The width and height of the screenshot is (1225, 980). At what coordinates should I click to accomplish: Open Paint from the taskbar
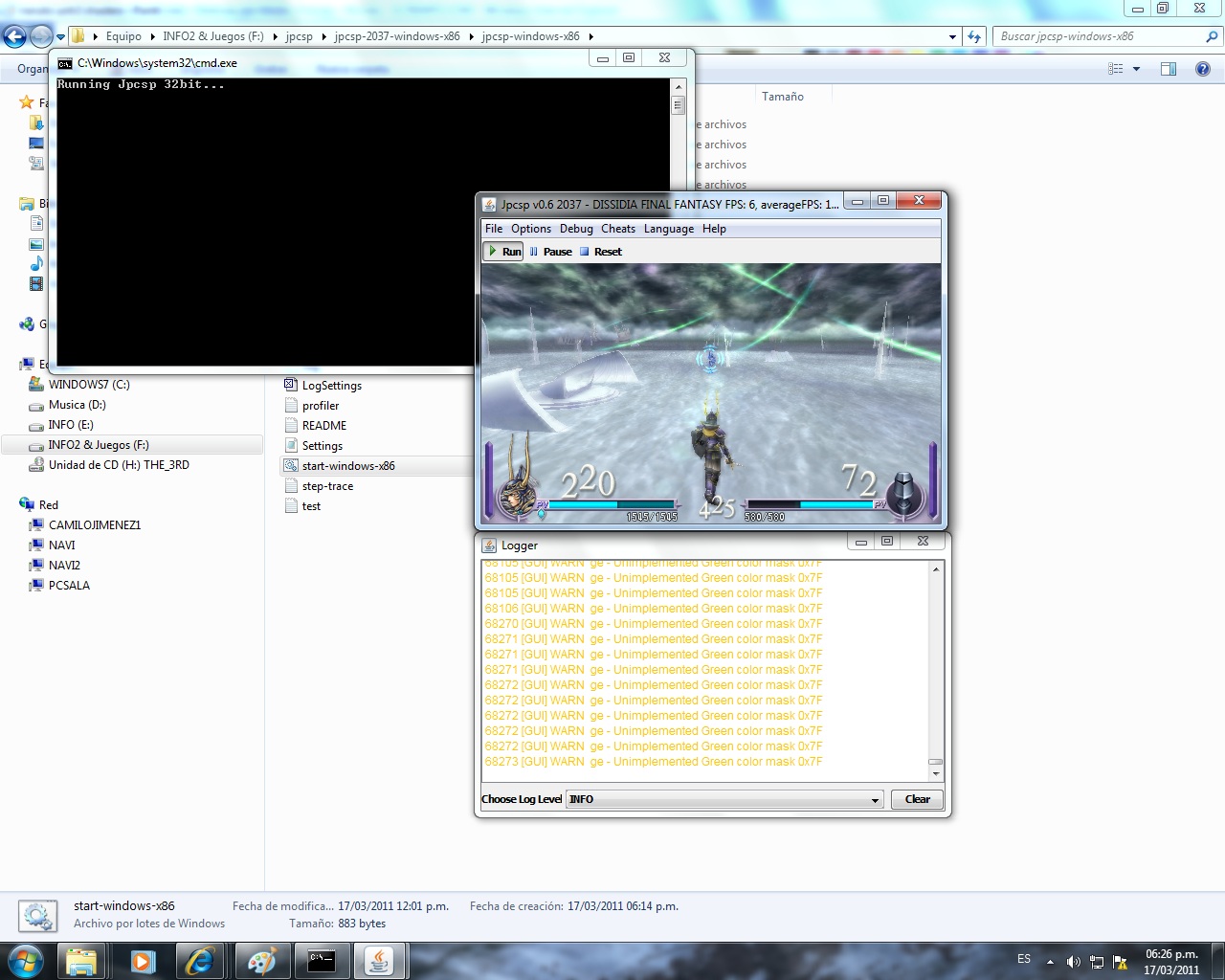click(x=261, y=961)
